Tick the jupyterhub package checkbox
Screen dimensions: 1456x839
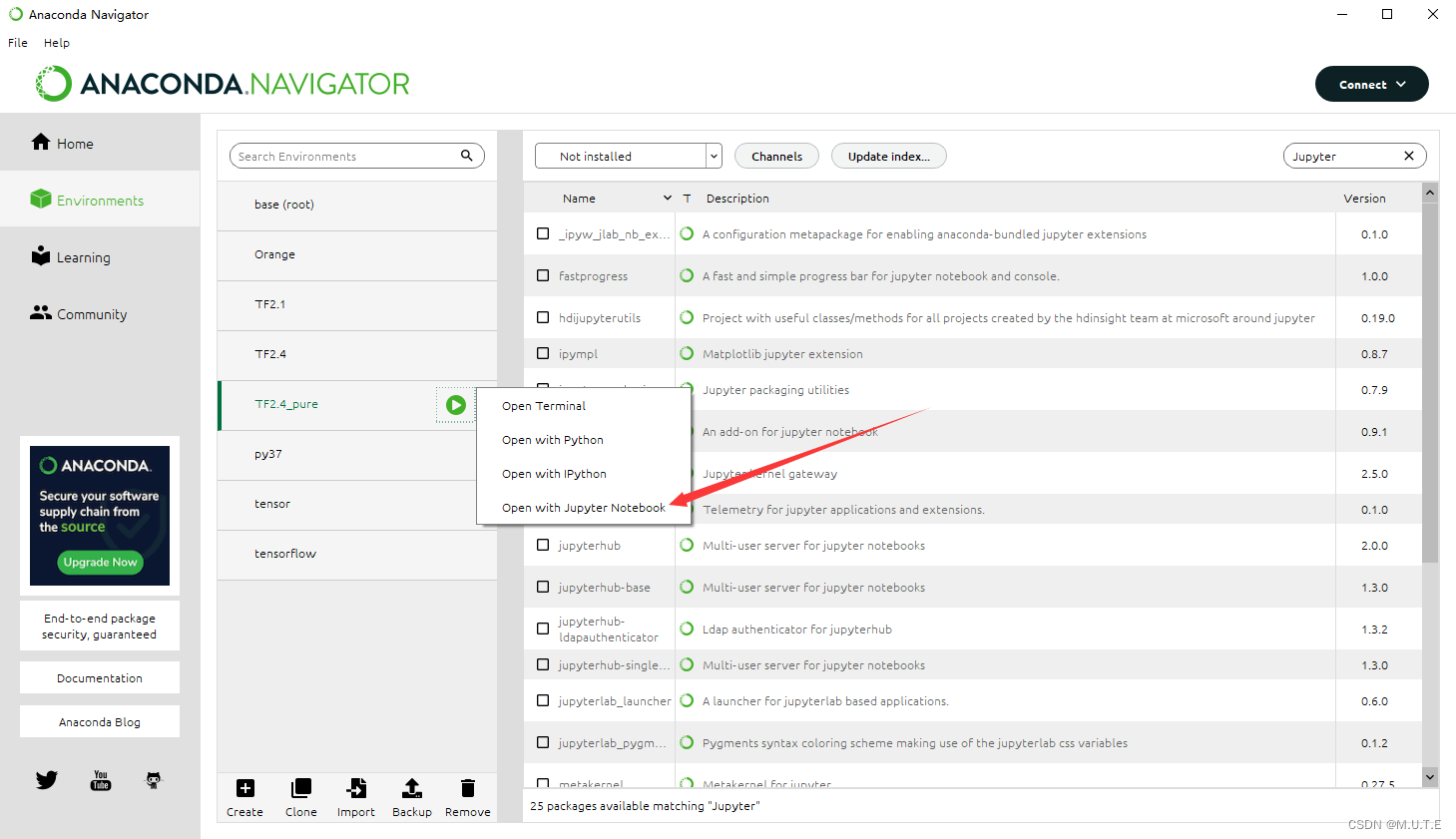[x=543, y=545]
